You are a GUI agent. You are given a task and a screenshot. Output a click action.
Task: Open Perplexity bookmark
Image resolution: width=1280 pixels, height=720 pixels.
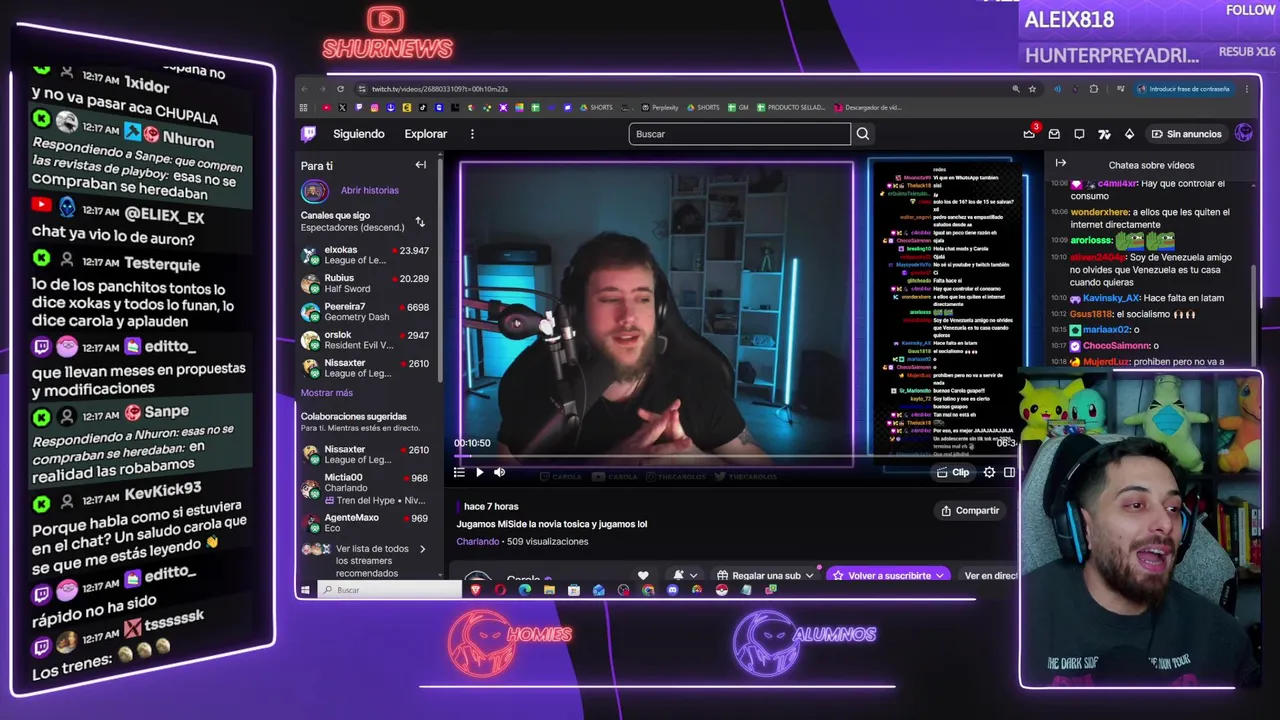click(x=660, y=107)
